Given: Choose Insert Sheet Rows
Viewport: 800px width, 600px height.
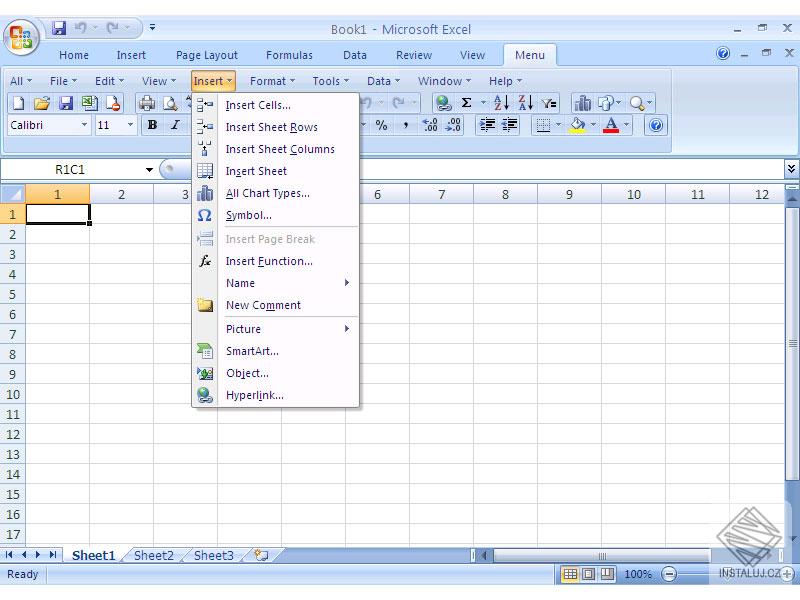Looking at the screenshot, I should 276,127.
